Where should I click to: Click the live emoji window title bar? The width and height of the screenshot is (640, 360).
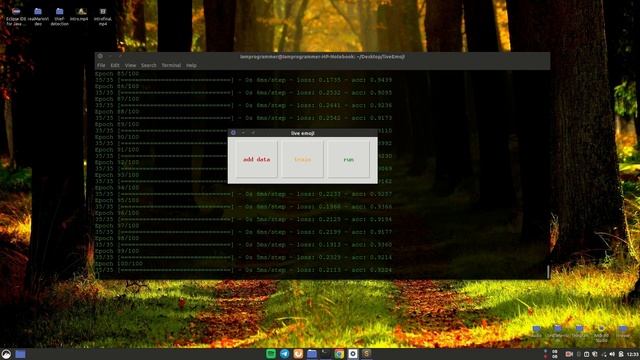pos(302,133)
